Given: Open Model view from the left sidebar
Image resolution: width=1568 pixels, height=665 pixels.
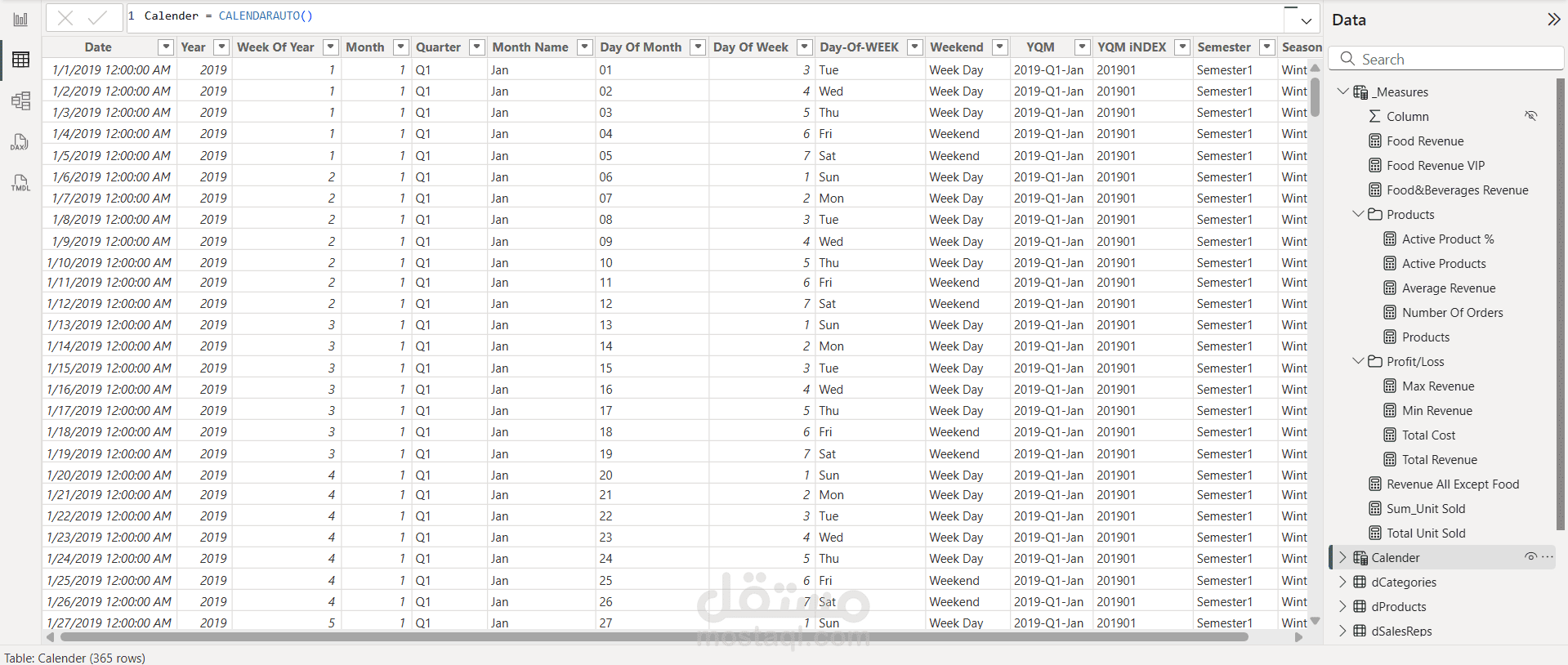Looking at the screenshot, I should [x=20, y=100].
